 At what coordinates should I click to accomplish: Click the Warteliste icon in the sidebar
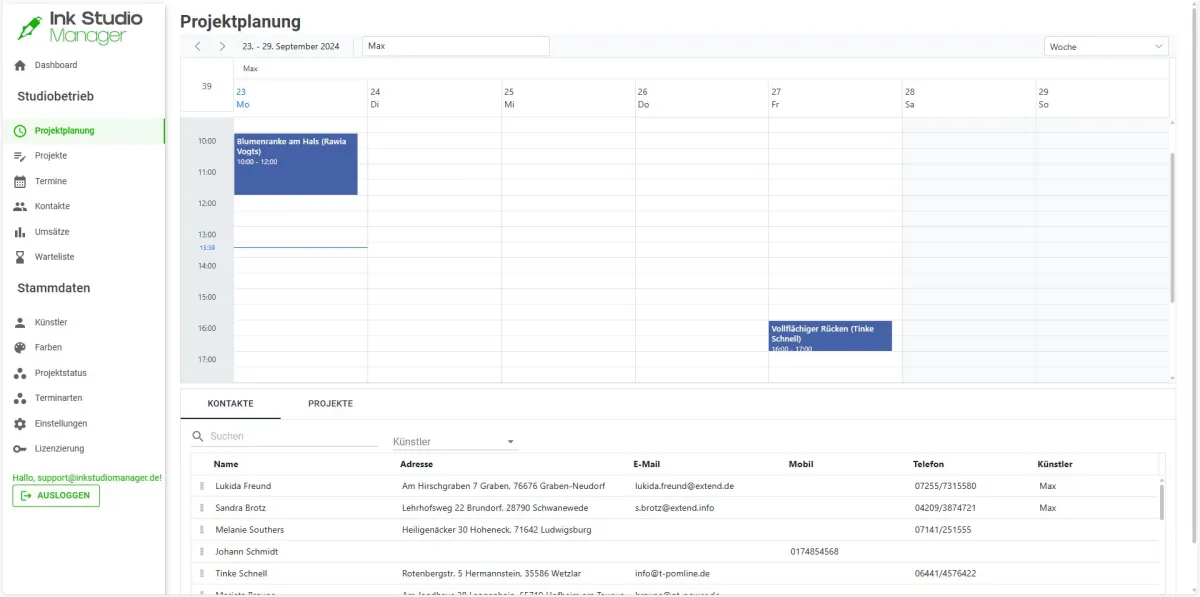tap(19, 256)
